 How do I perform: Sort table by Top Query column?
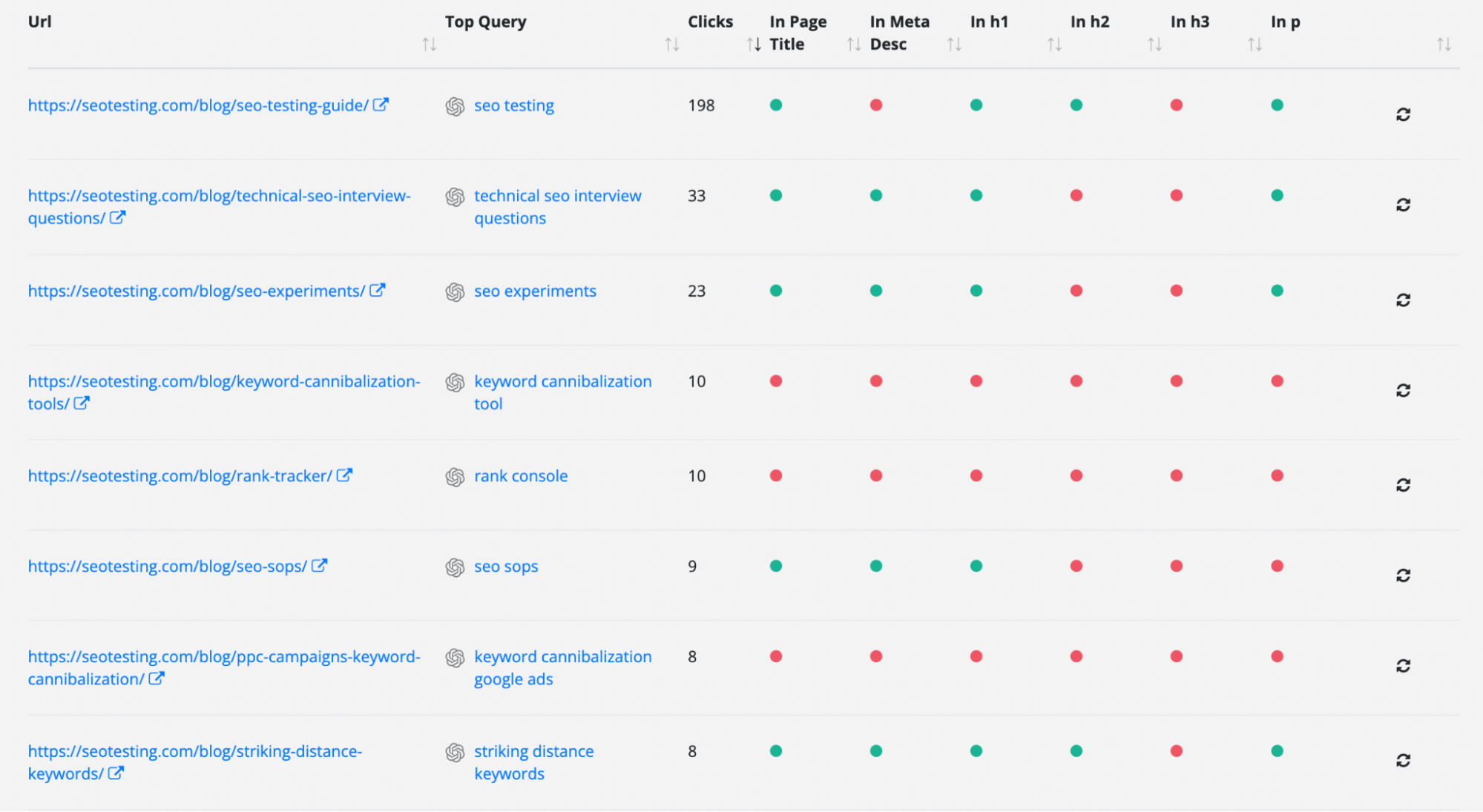671,44
